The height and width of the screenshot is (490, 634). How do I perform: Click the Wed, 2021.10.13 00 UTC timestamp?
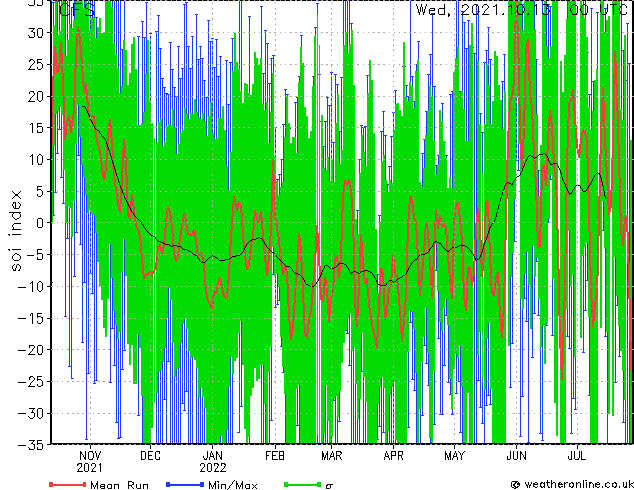(x=521, y=10)
